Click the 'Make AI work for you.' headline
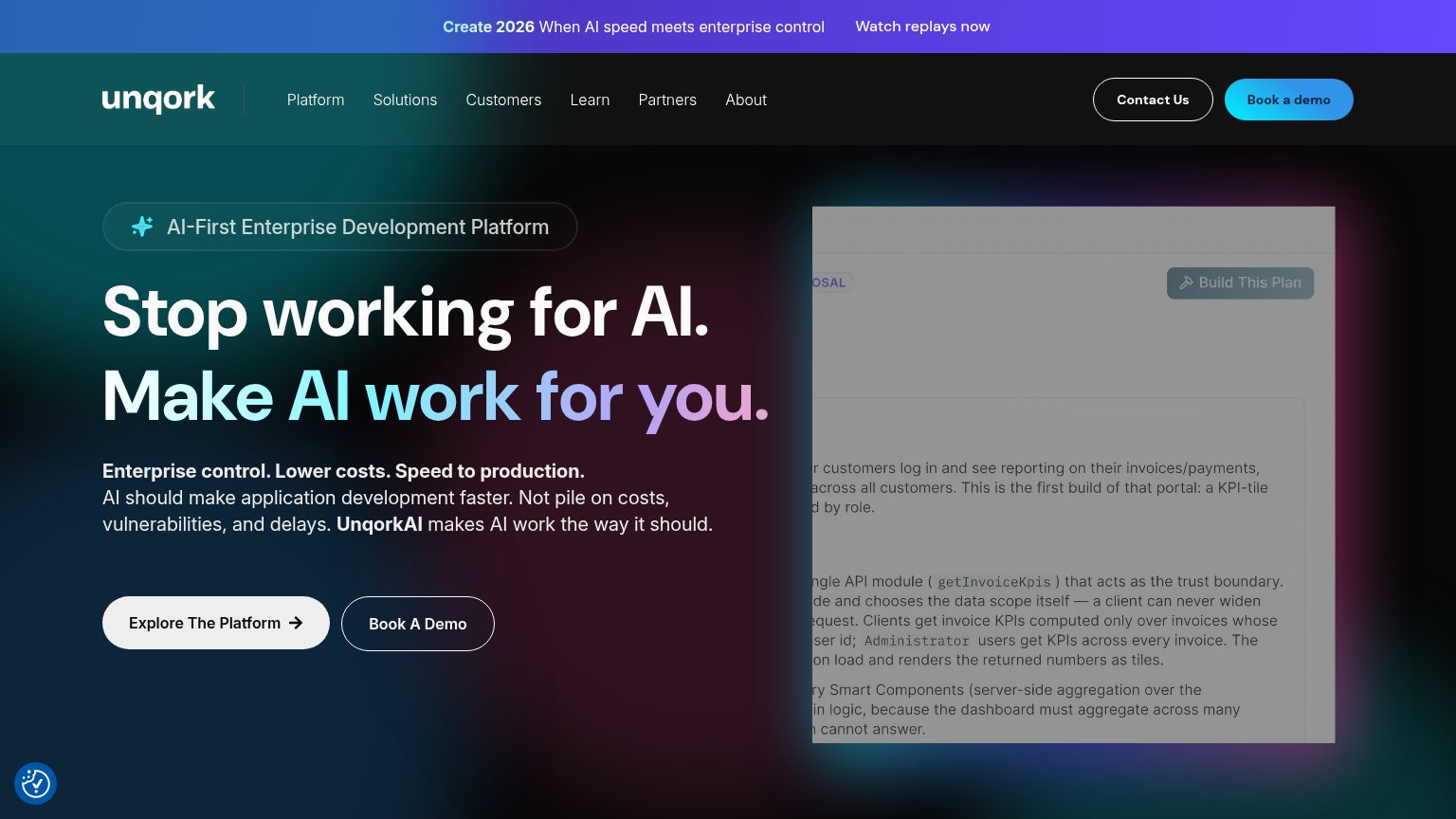 point(435,396)
